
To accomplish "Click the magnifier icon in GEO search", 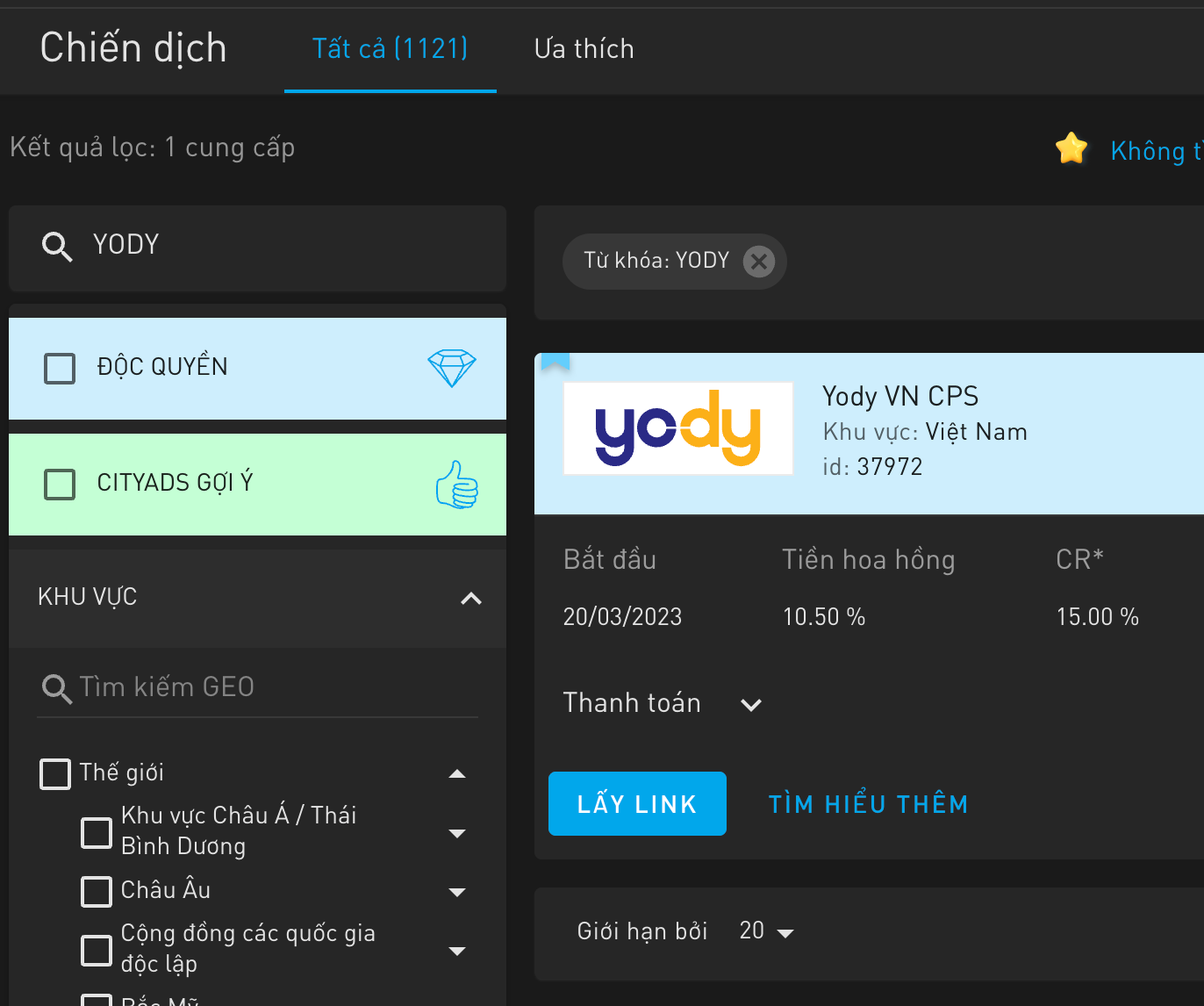I will coord(56,688).
